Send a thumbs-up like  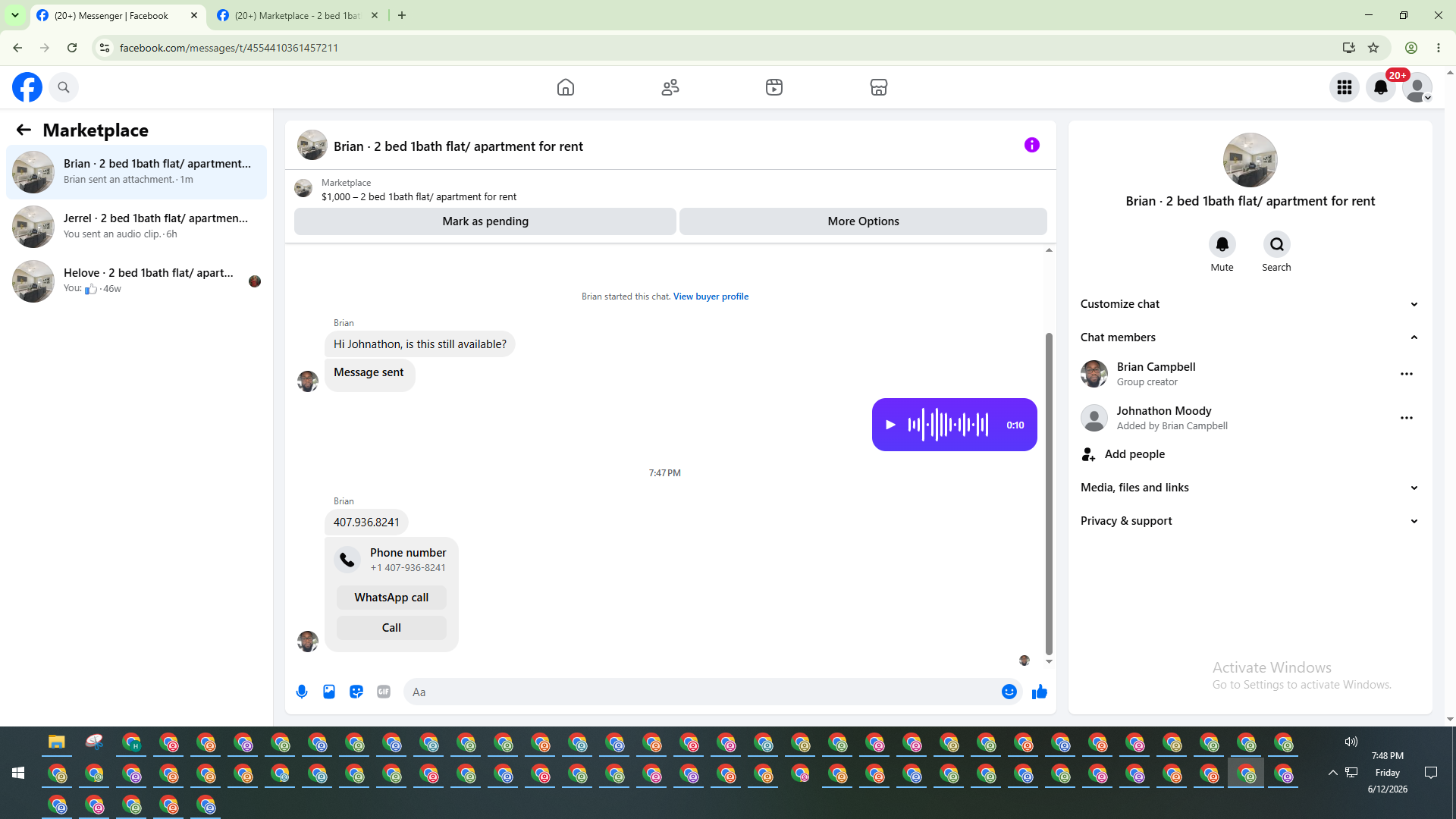pyautogui.click(x=1040, y=692)
